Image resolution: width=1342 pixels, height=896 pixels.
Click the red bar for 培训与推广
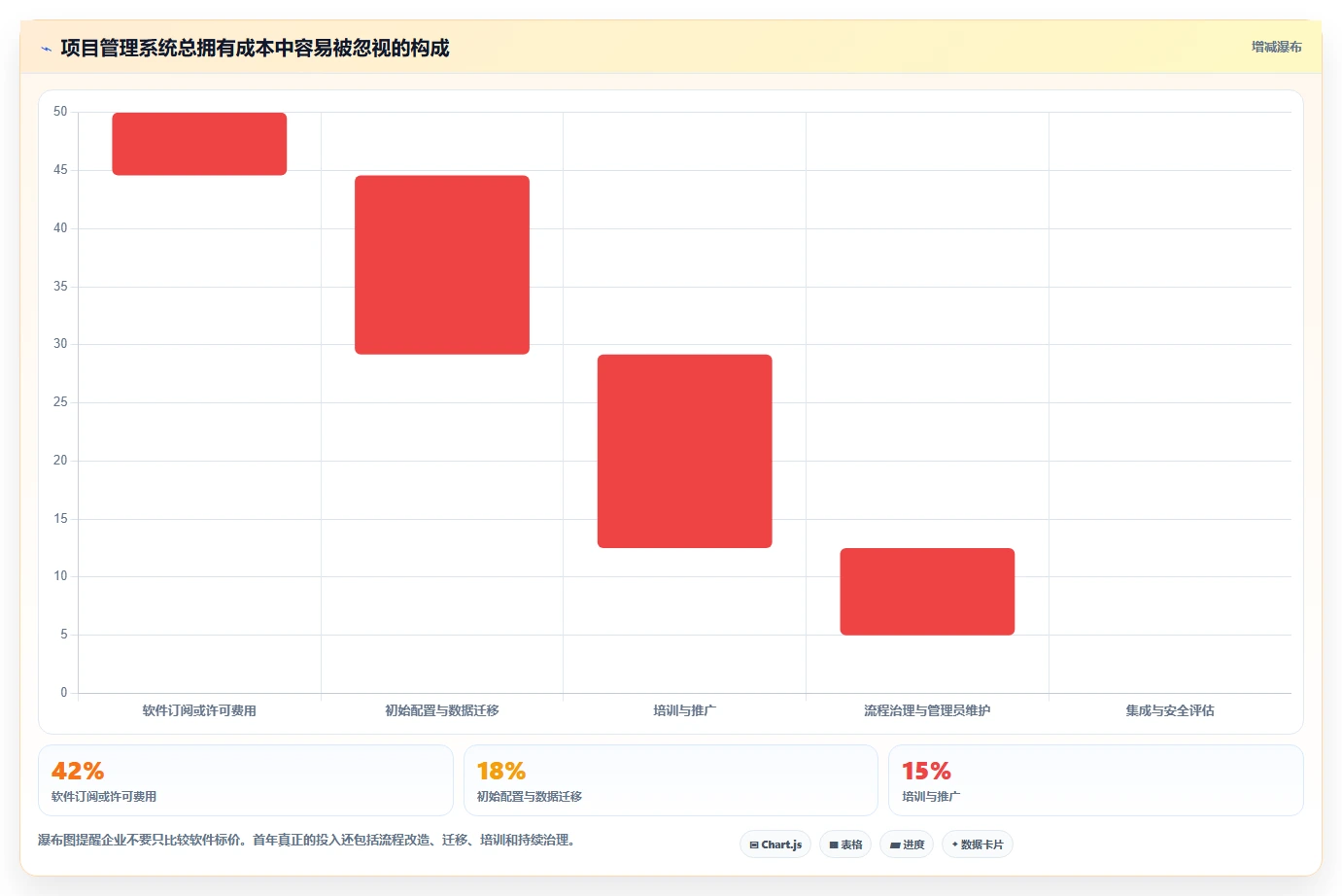pyautogui.click(x=685, y=451)
